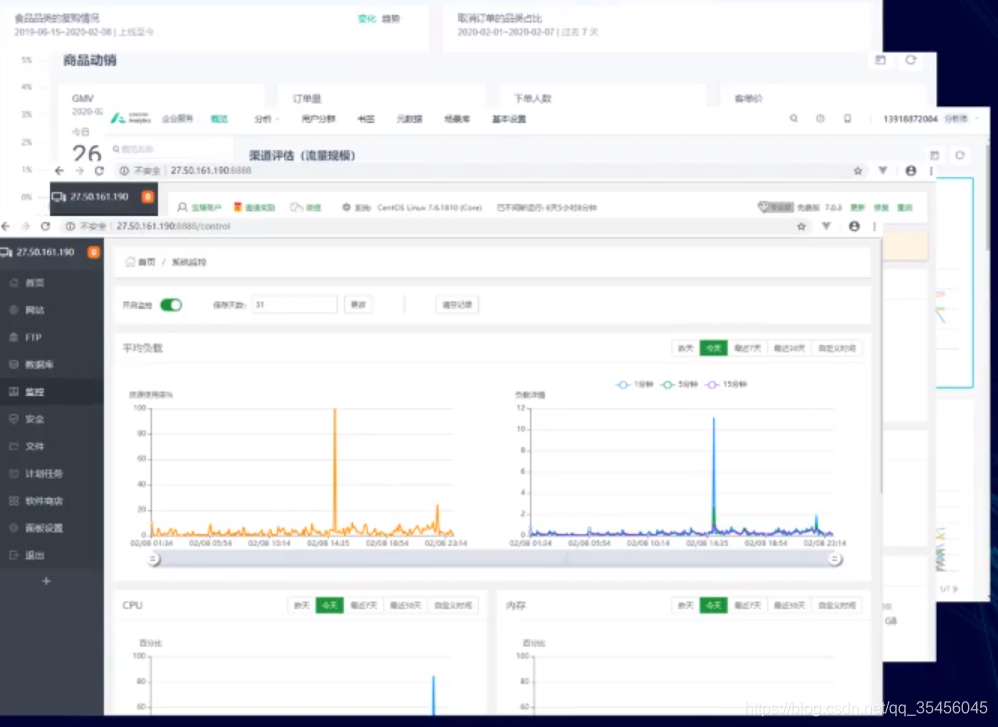Click left handle of load chart zoom slider
The image size is (998, 727).
(x=153, y=559)
